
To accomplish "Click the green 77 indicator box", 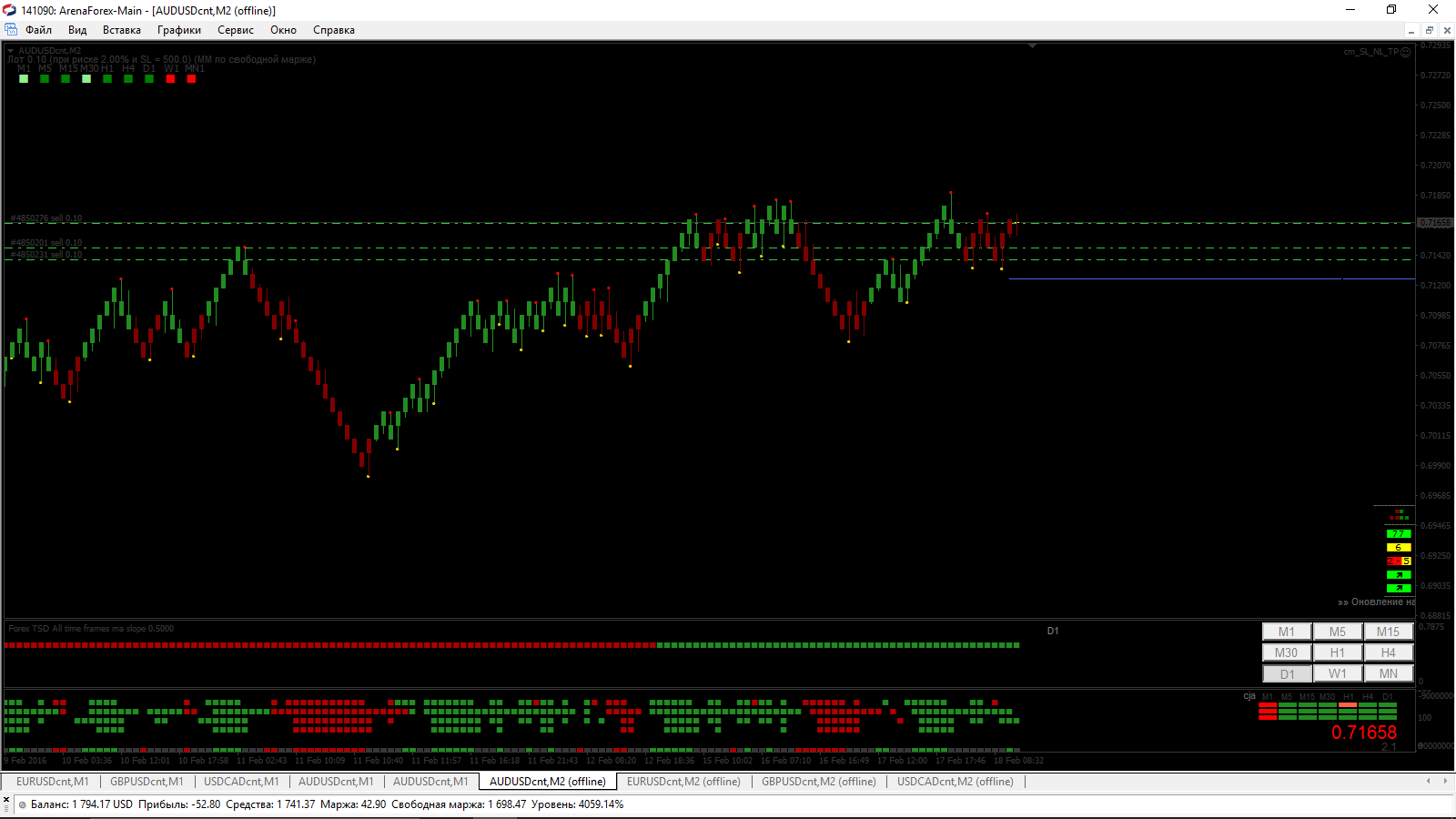I will tap(1399, 534).
